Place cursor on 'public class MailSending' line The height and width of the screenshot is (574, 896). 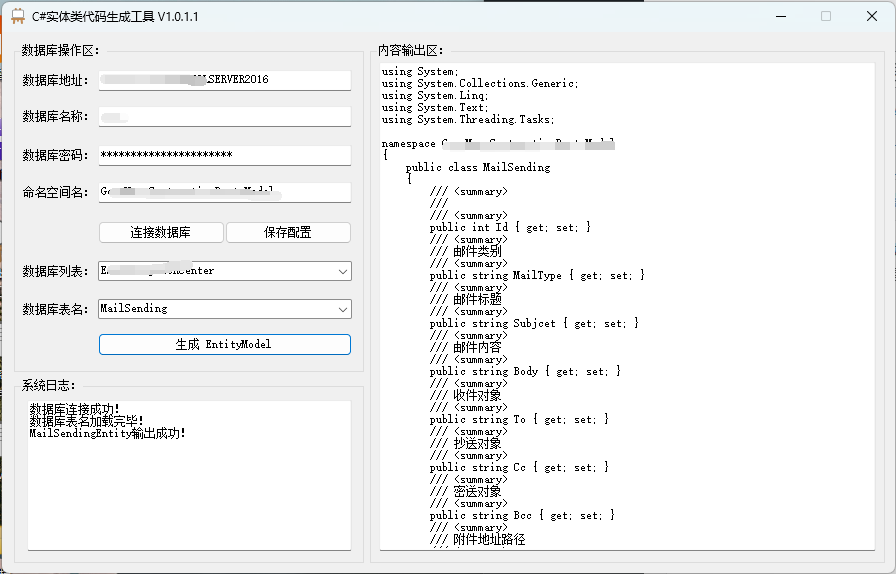478,168
